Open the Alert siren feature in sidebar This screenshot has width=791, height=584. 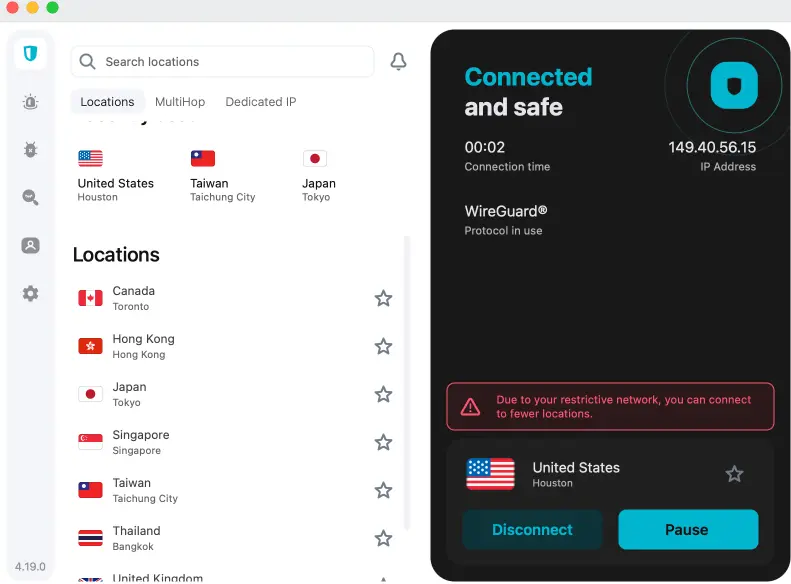30,102
